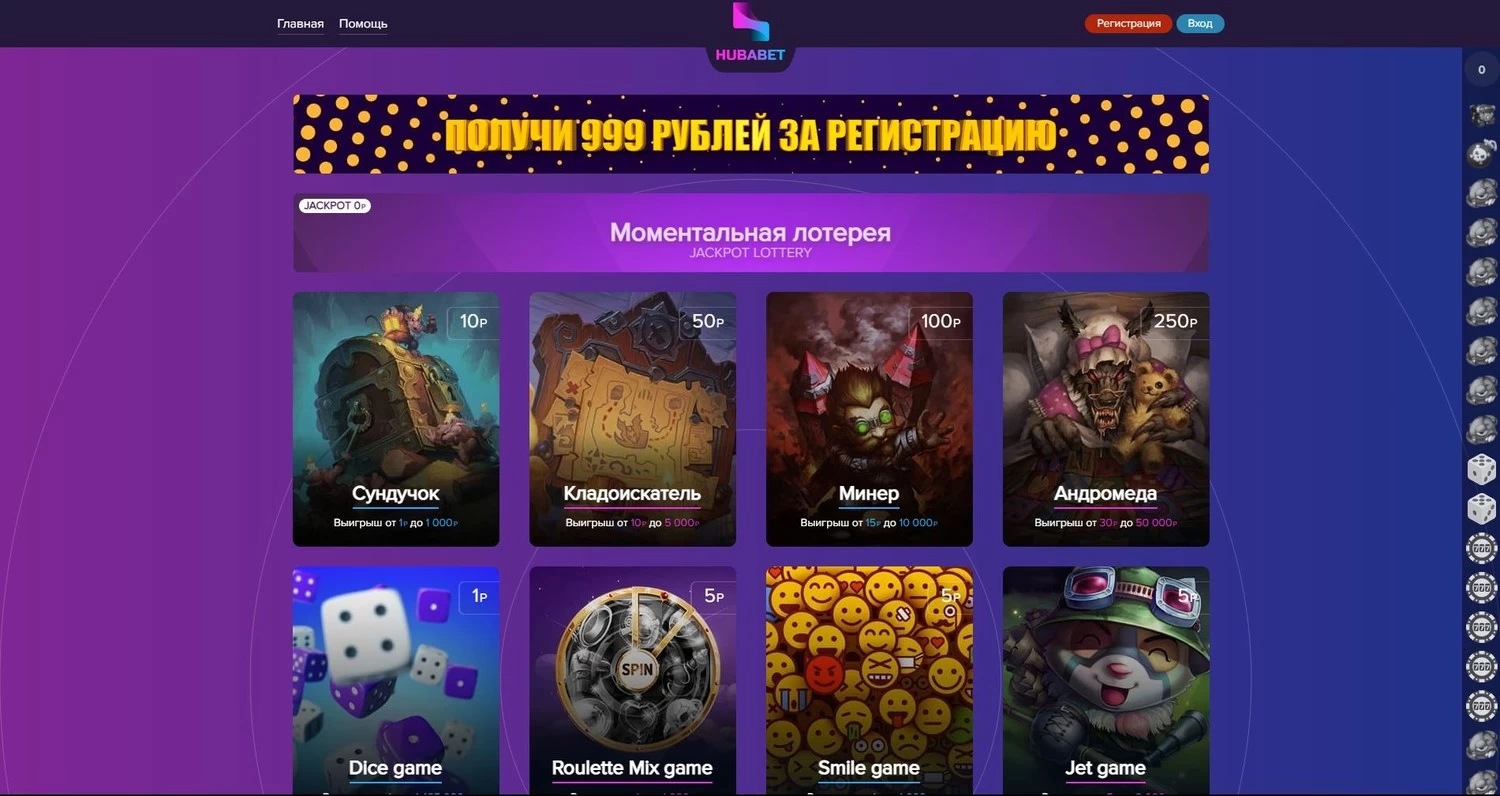Launch the Jet game card
The image size is (1500, 796).
tap(1106, 680)
